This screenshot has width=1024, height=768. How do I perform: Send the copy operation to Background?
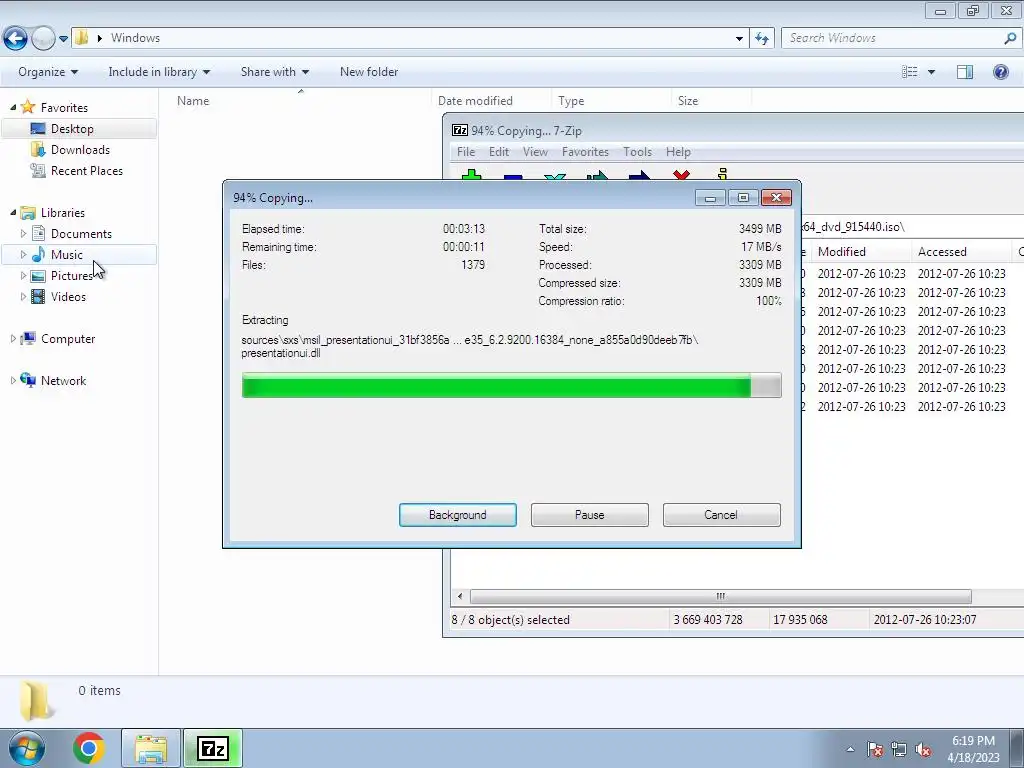point(458,515)
